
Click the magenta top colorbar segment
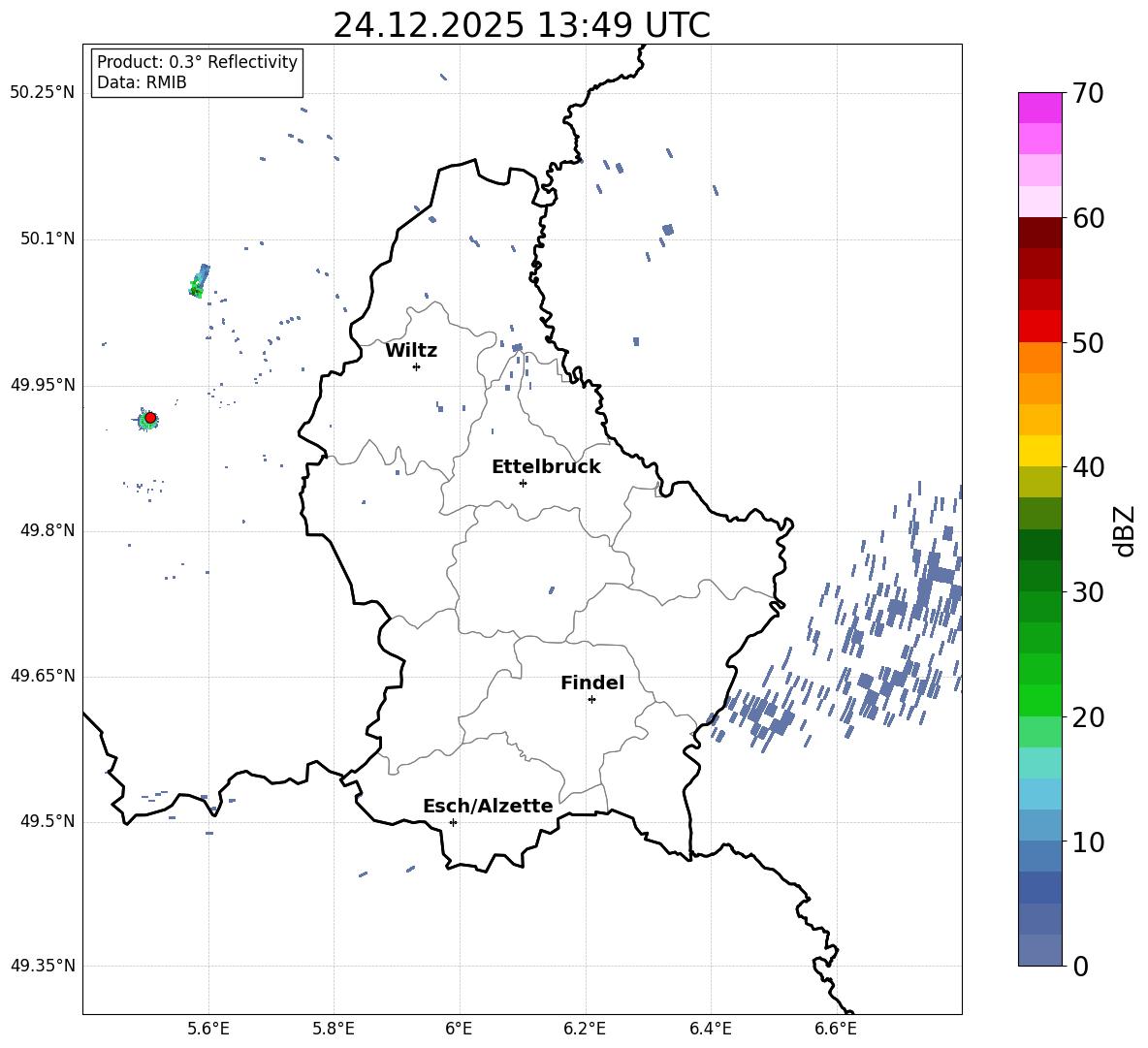[1040, 108]
